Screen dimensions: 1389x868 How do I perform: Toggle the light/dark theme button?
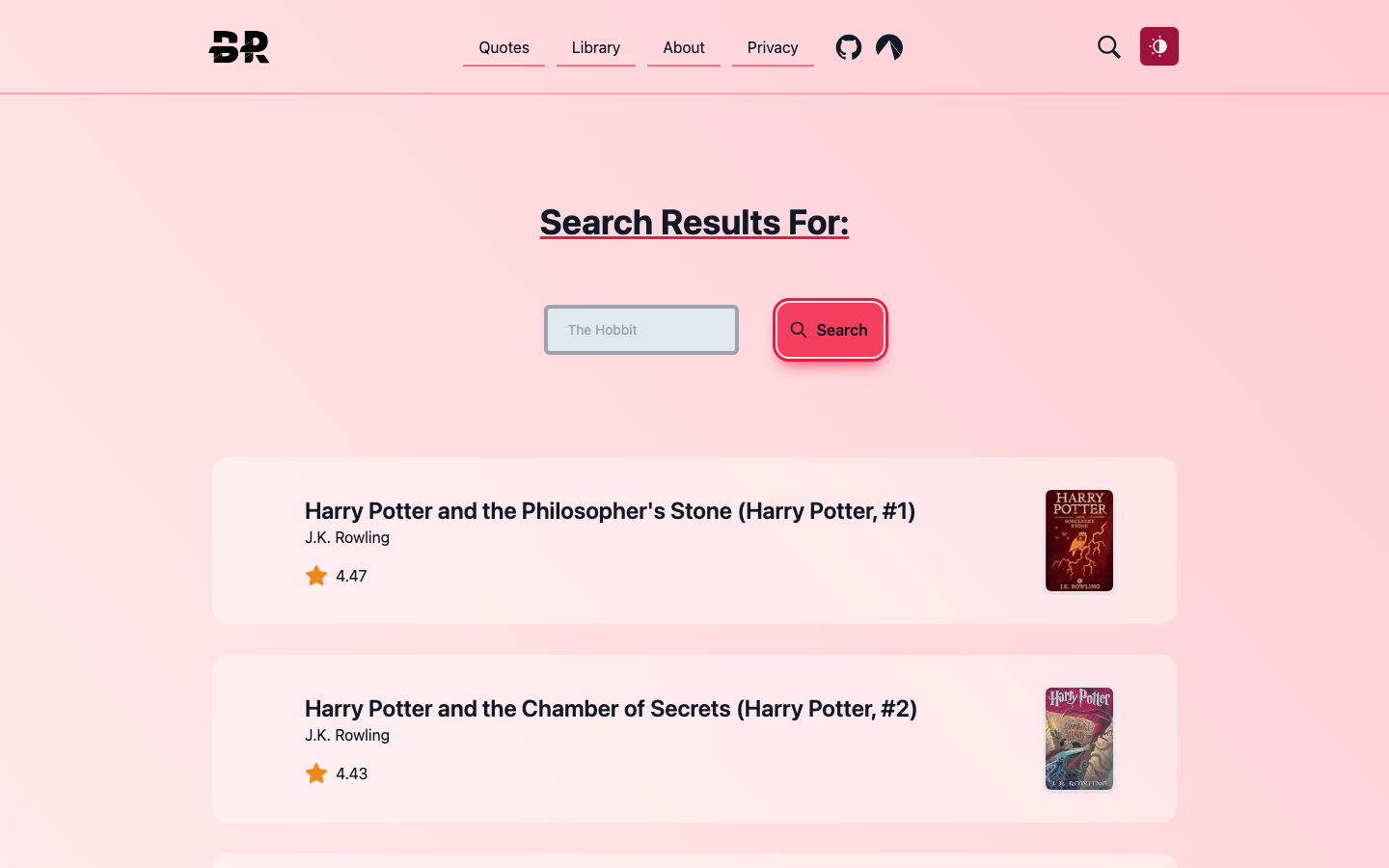click(x=1159, y=46)
